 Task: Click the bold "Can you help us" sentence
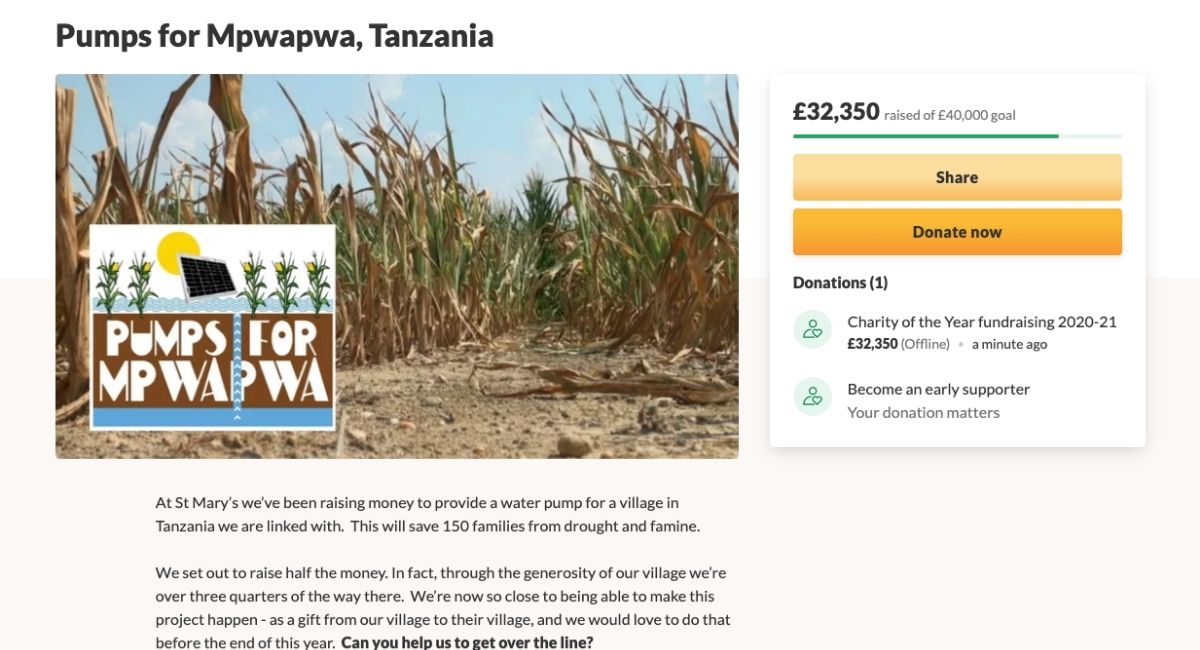[467, 642]
